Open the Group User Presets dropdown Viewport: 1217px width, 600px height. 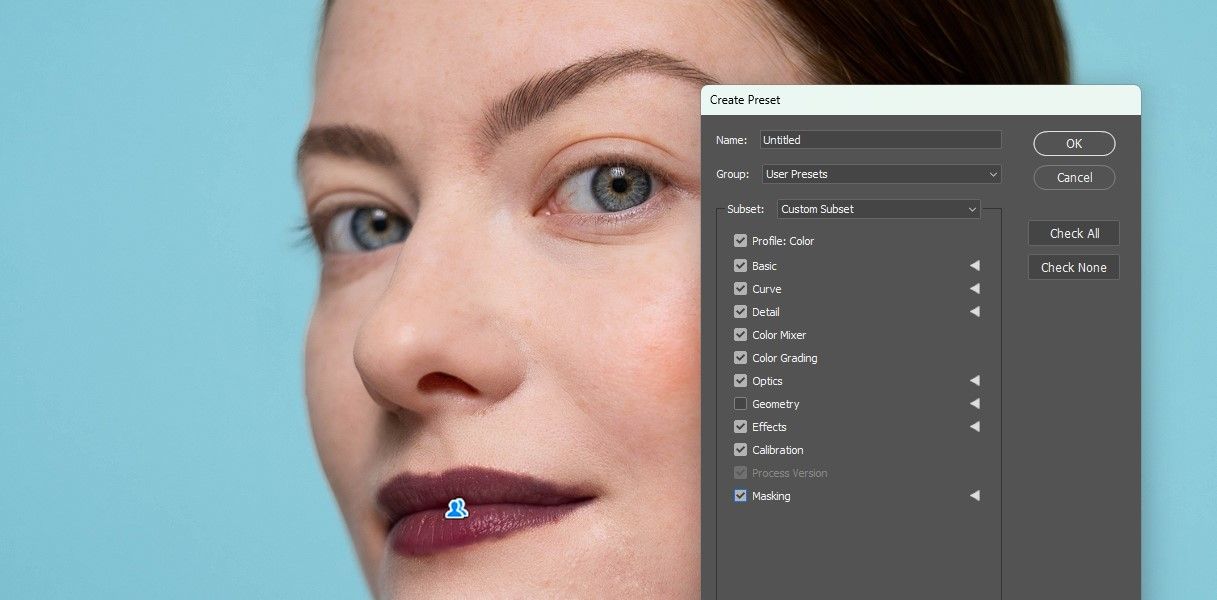tap(881, 174)
